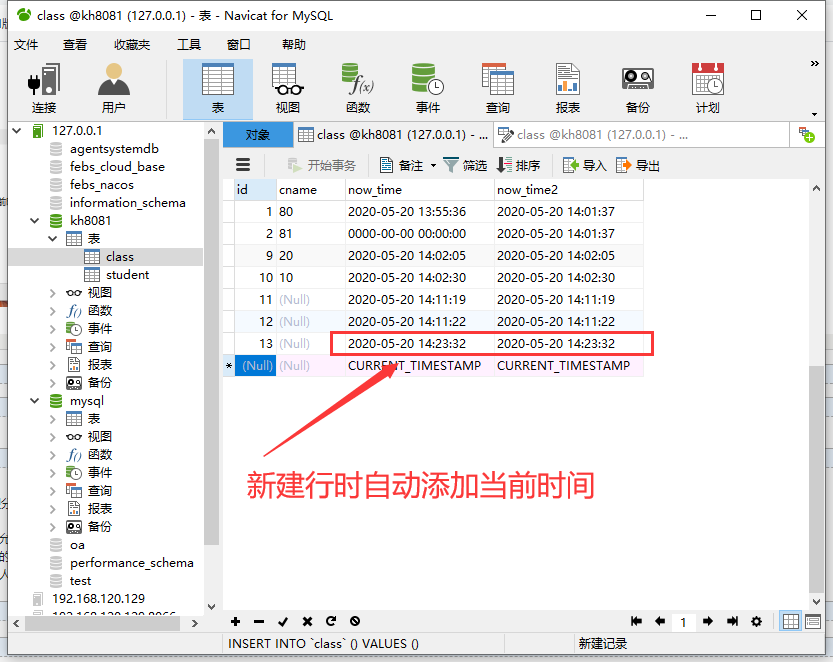The height and width of the screenshot is (662, 833).
Task: Collapse the 表 node under kh8081
Action: 52,239
